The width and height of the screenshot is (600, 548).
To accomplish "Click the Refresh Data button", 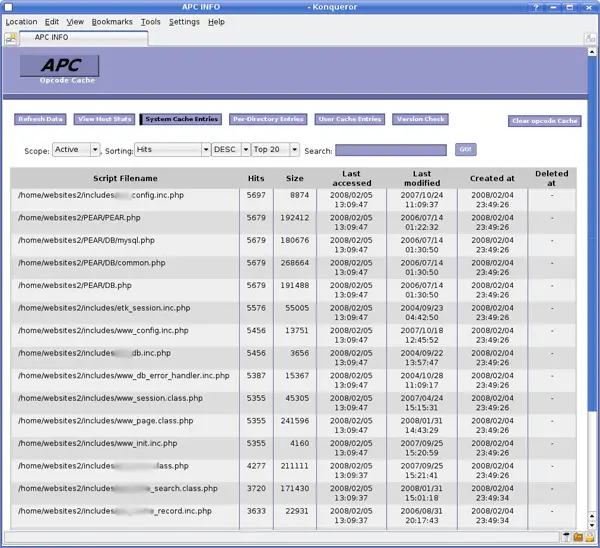I will [x=40, y=119].
